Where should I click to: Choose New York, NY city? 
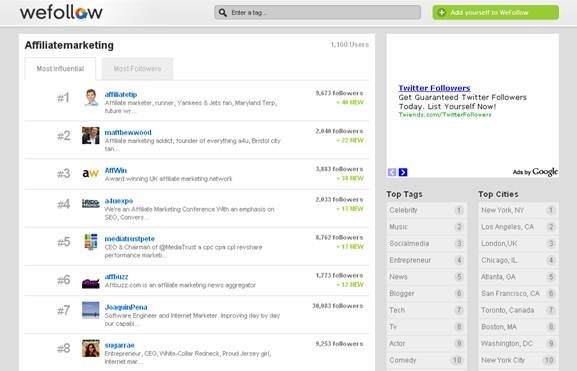(x=518, y=210)
